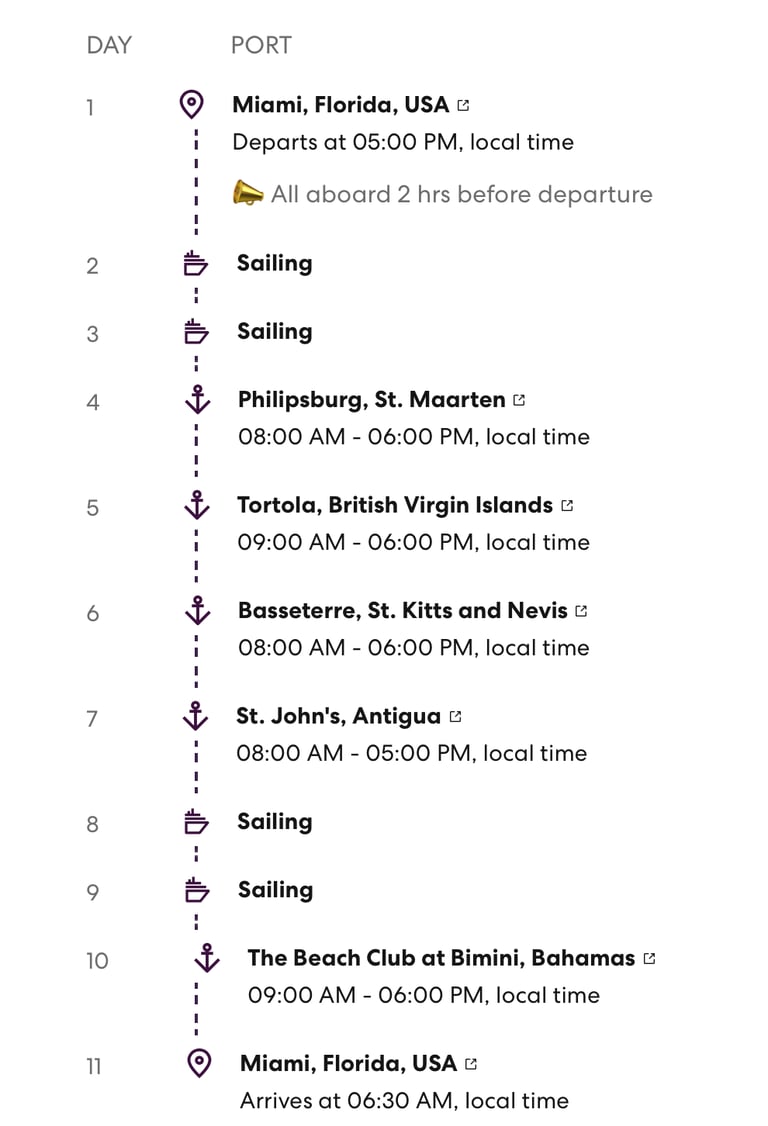768x1126 pixels.
Task: Click the location pin for Day 11 Miami arrival
Action: 199,1063
